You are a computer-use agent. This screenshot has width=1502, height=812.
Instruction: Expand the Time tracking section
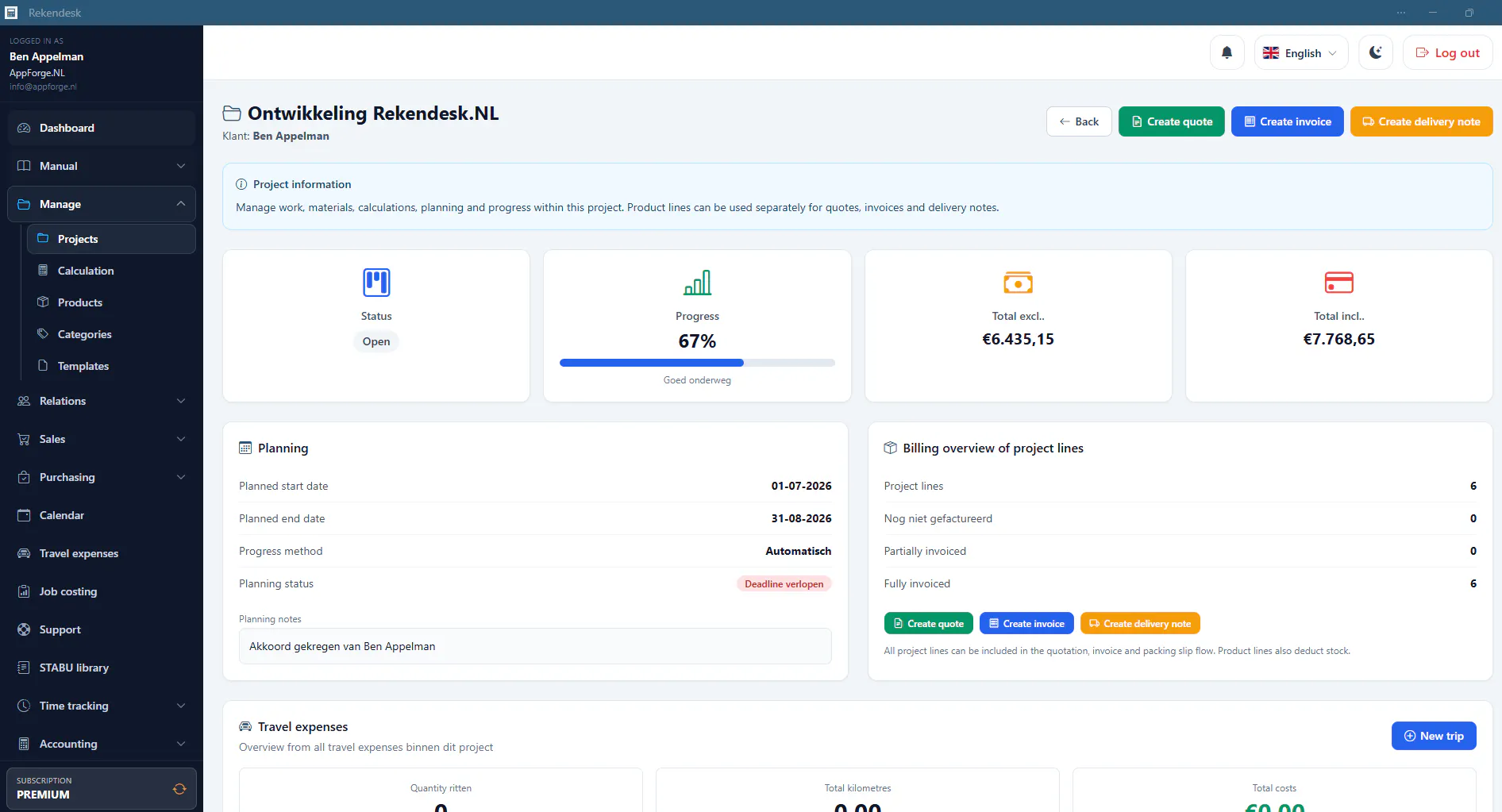102,706
